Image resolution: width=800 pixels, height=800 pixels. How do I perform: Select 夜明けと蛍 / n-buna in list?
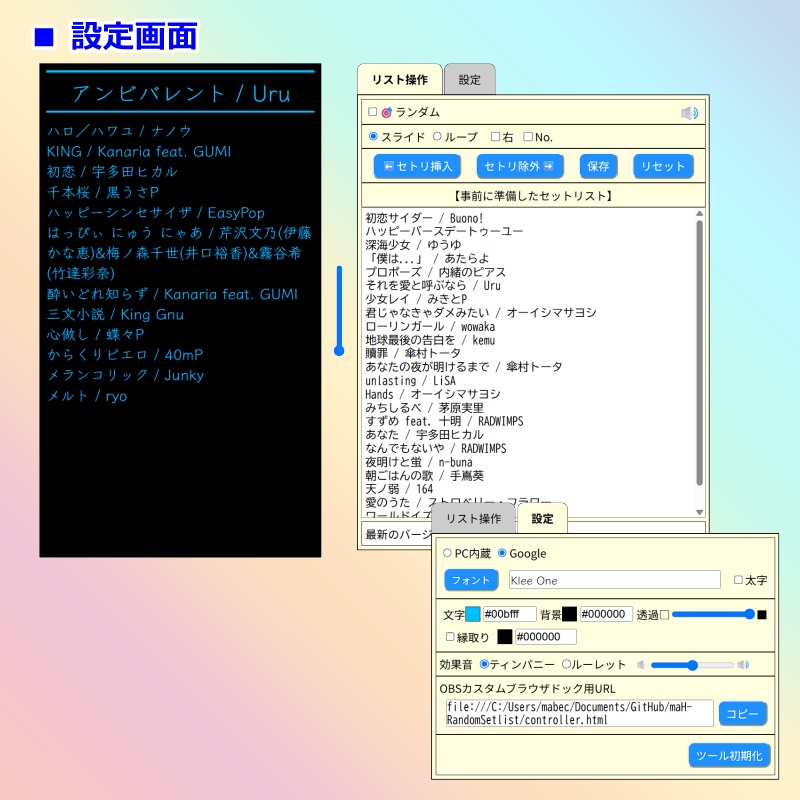[419, 462]
